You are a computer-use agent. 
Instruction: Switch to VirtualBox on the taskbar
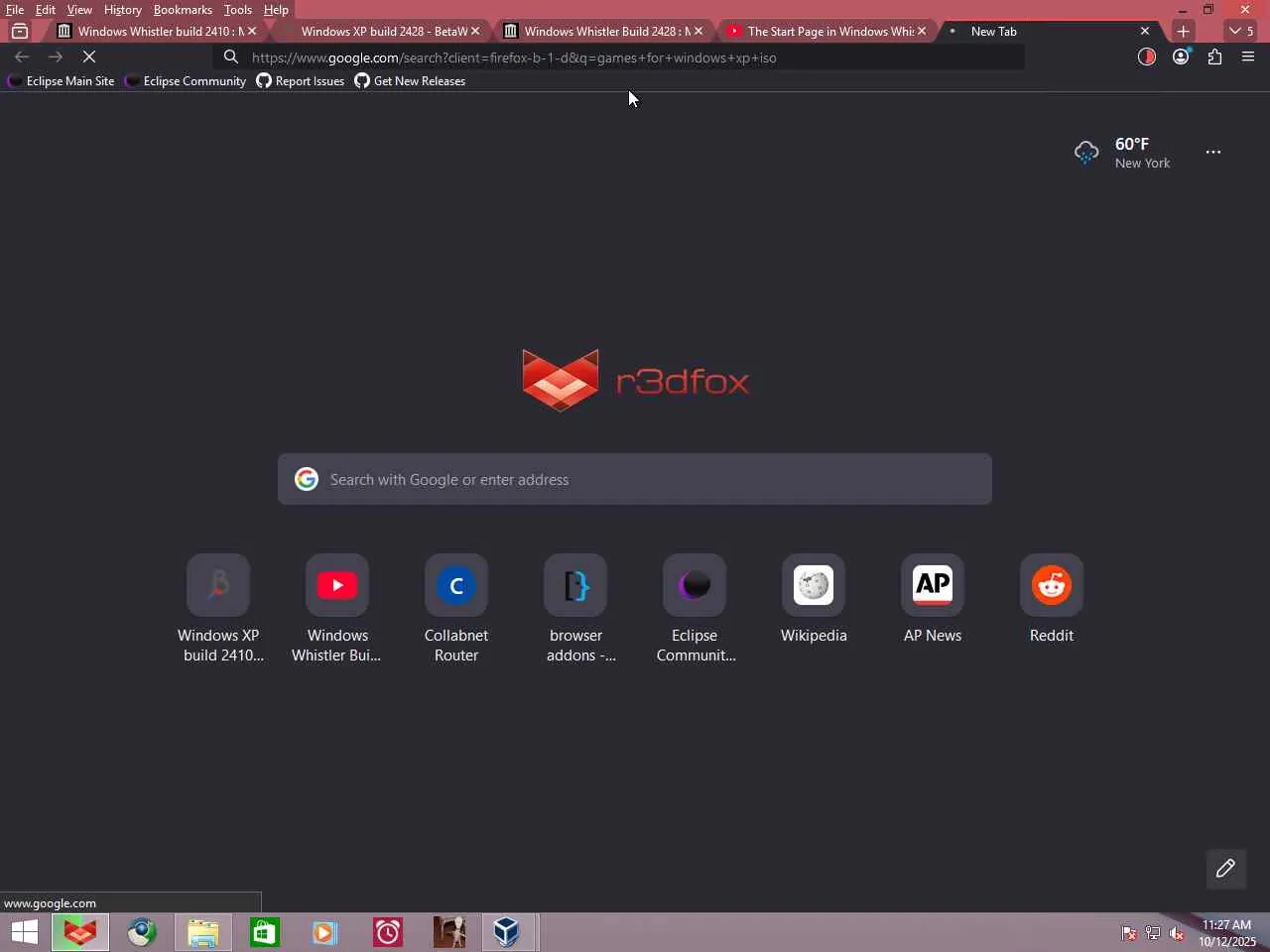[507, 932]
